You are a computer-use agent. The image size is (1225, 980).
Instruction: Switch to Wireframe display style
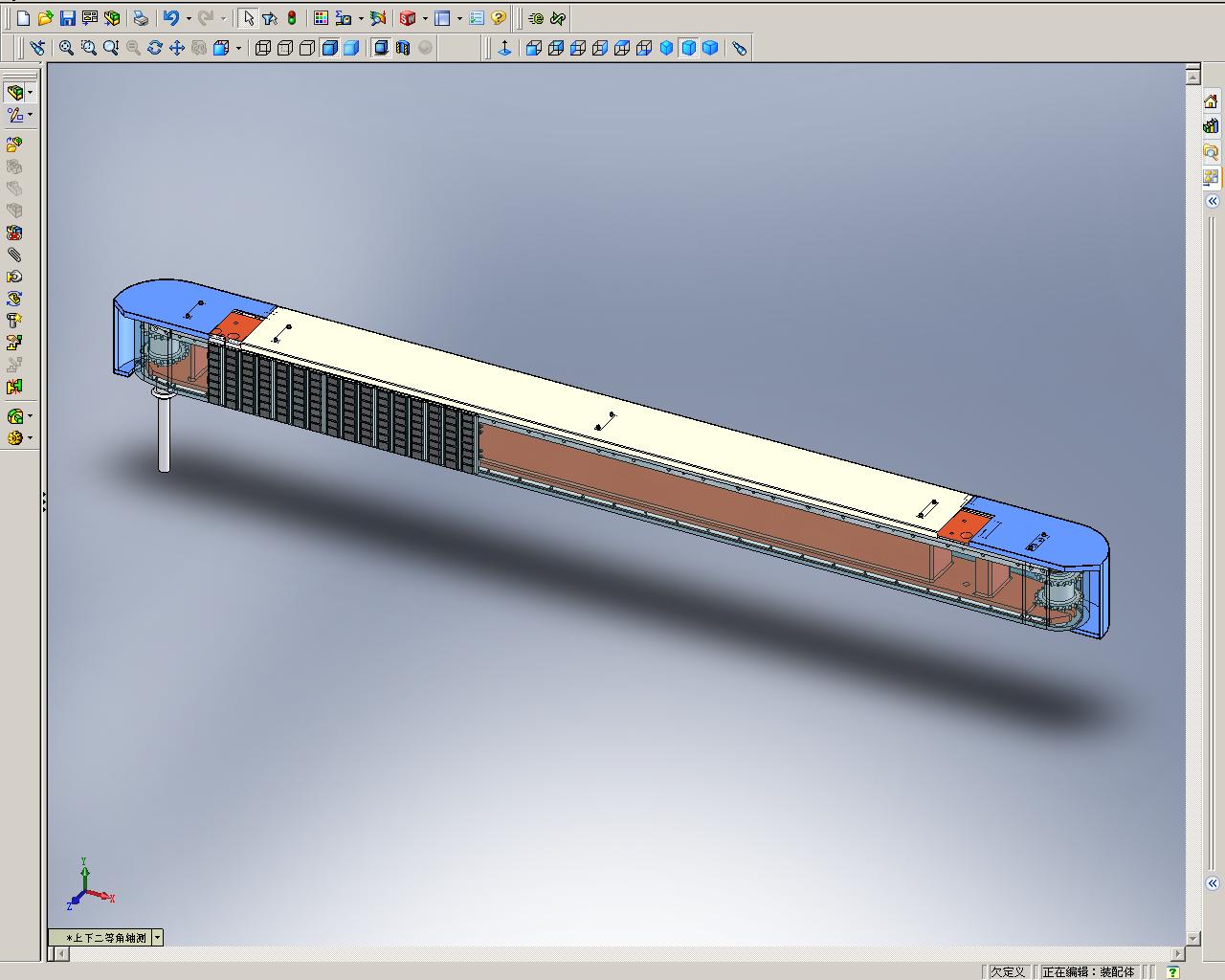point(263,48)
